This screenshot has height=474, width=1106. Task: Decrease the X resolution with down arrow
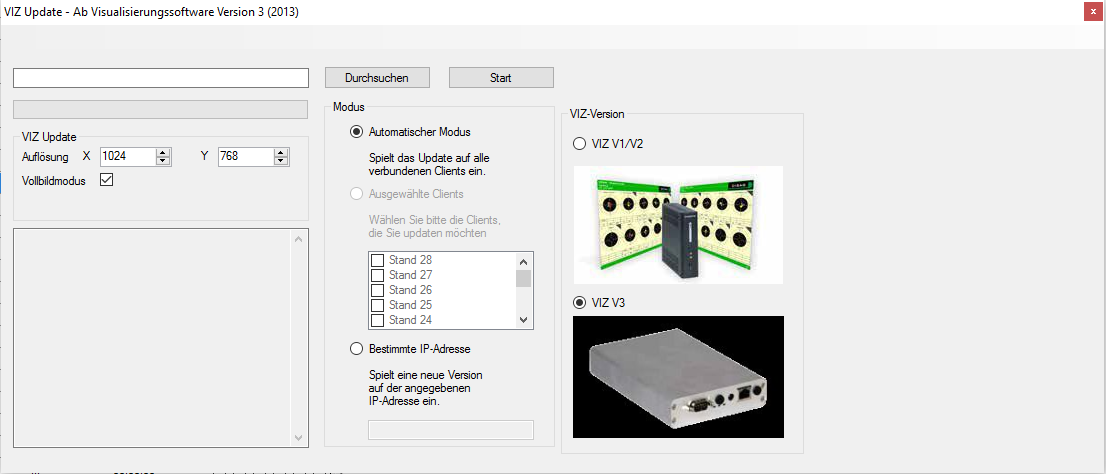[164, 160]
